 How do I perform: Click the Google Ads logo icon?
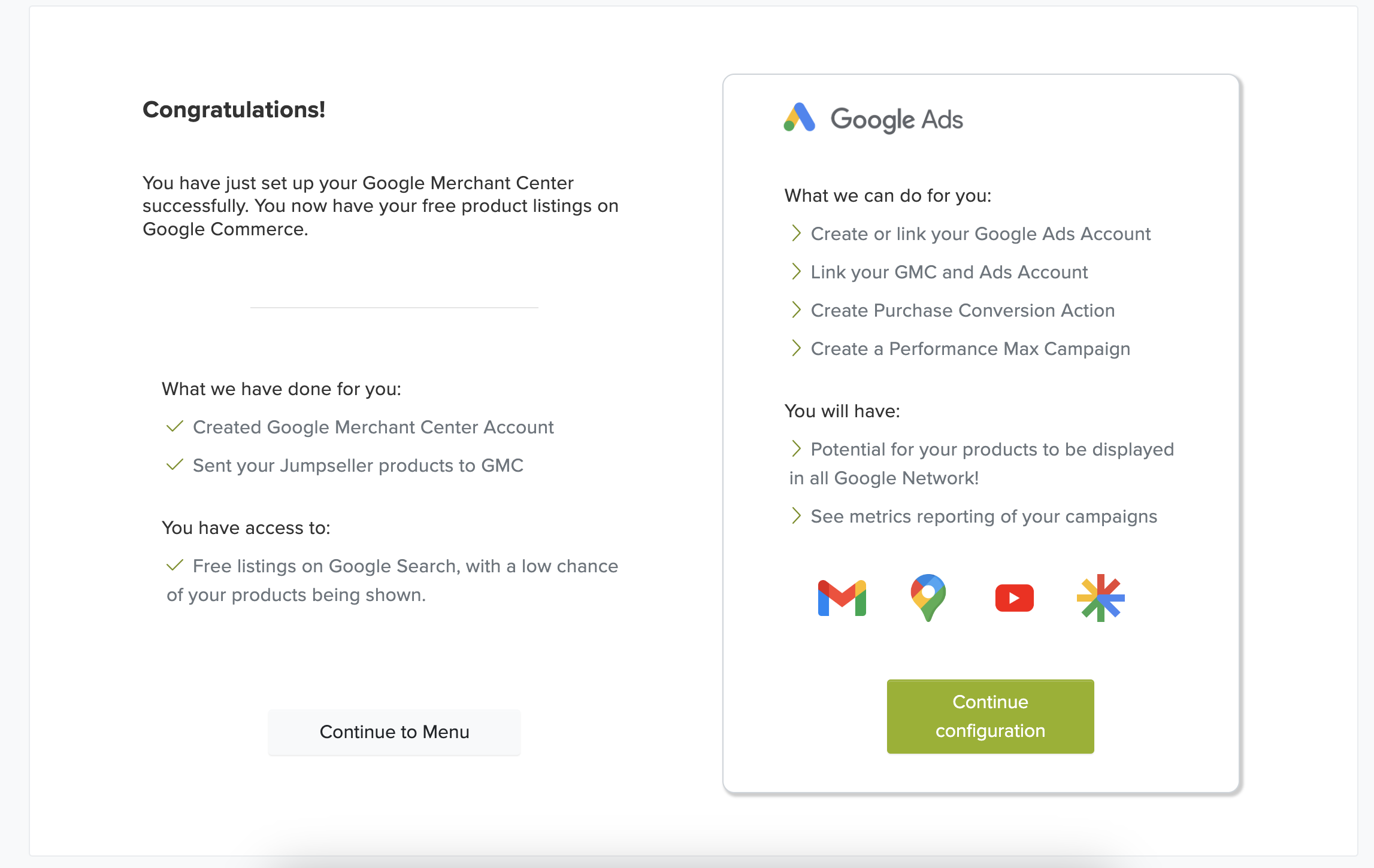click(x=799, y=118)
